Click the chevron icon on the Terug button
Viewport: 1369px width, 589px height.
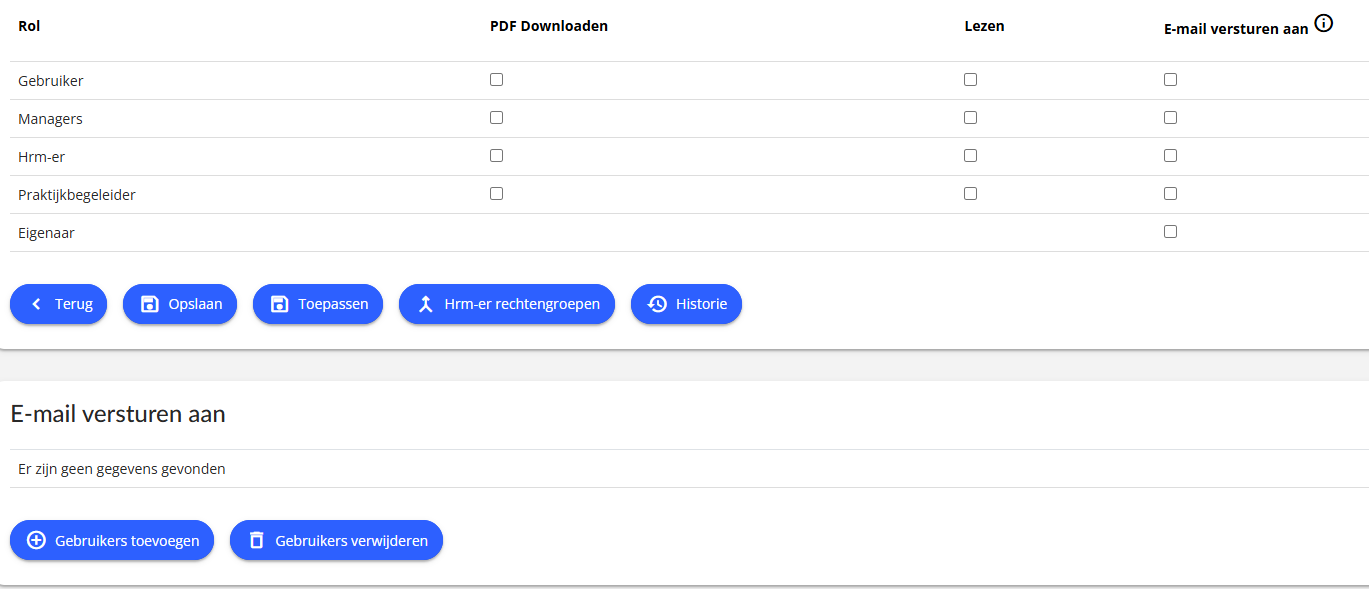pos(37,304)
